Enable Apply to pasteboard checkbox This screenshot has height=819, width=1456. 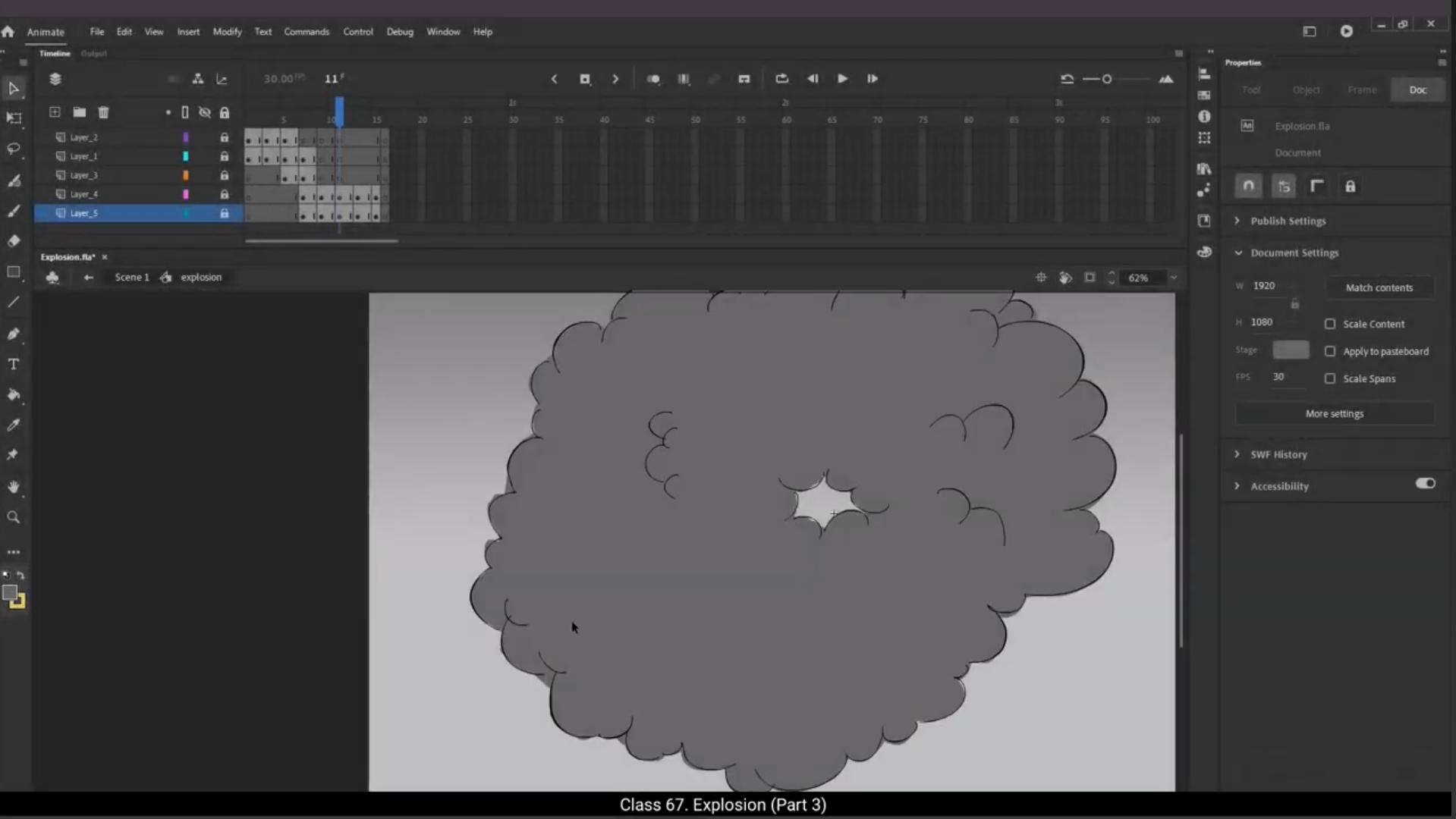coord(1330,351)
